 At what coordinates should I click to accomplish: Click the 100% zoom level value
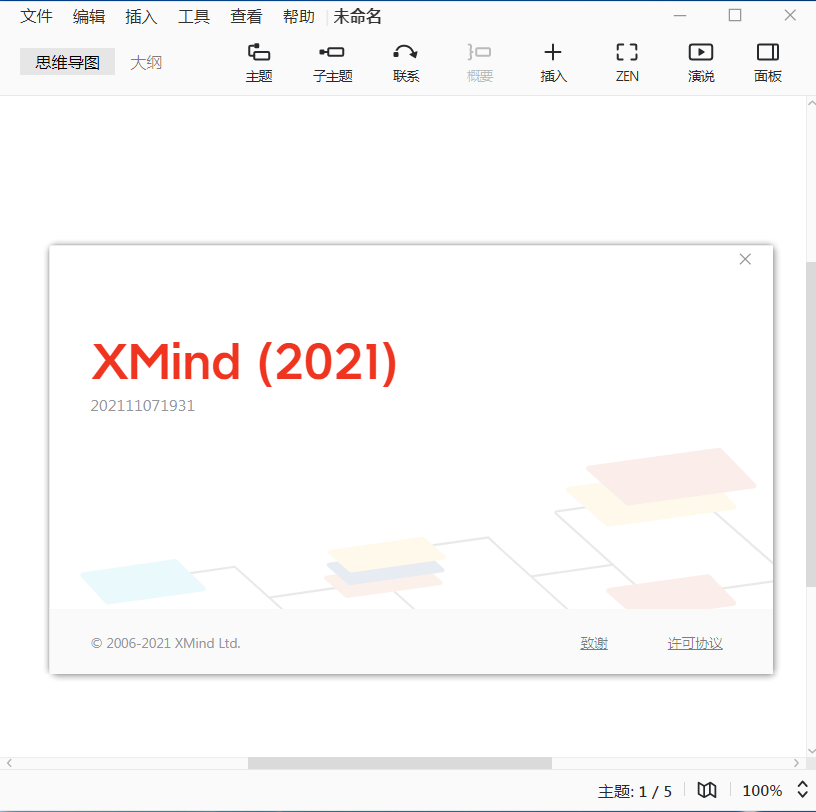point(762,791)
